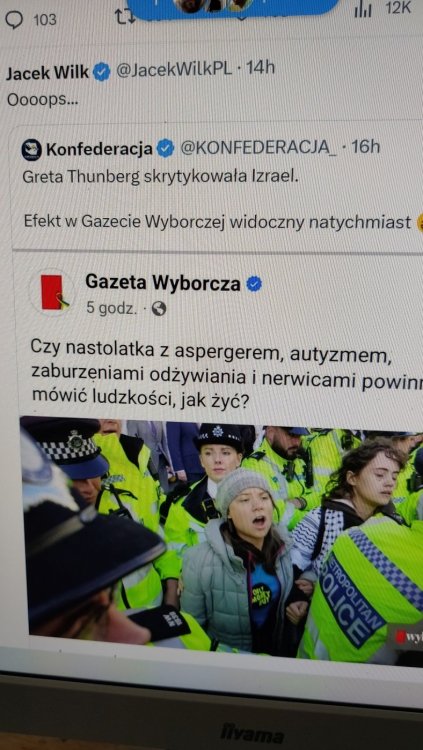The height and width of the screenshot is (750, 423).
Task: Click the verified badge beside Konfederacja
Action: tap(166, 148)
